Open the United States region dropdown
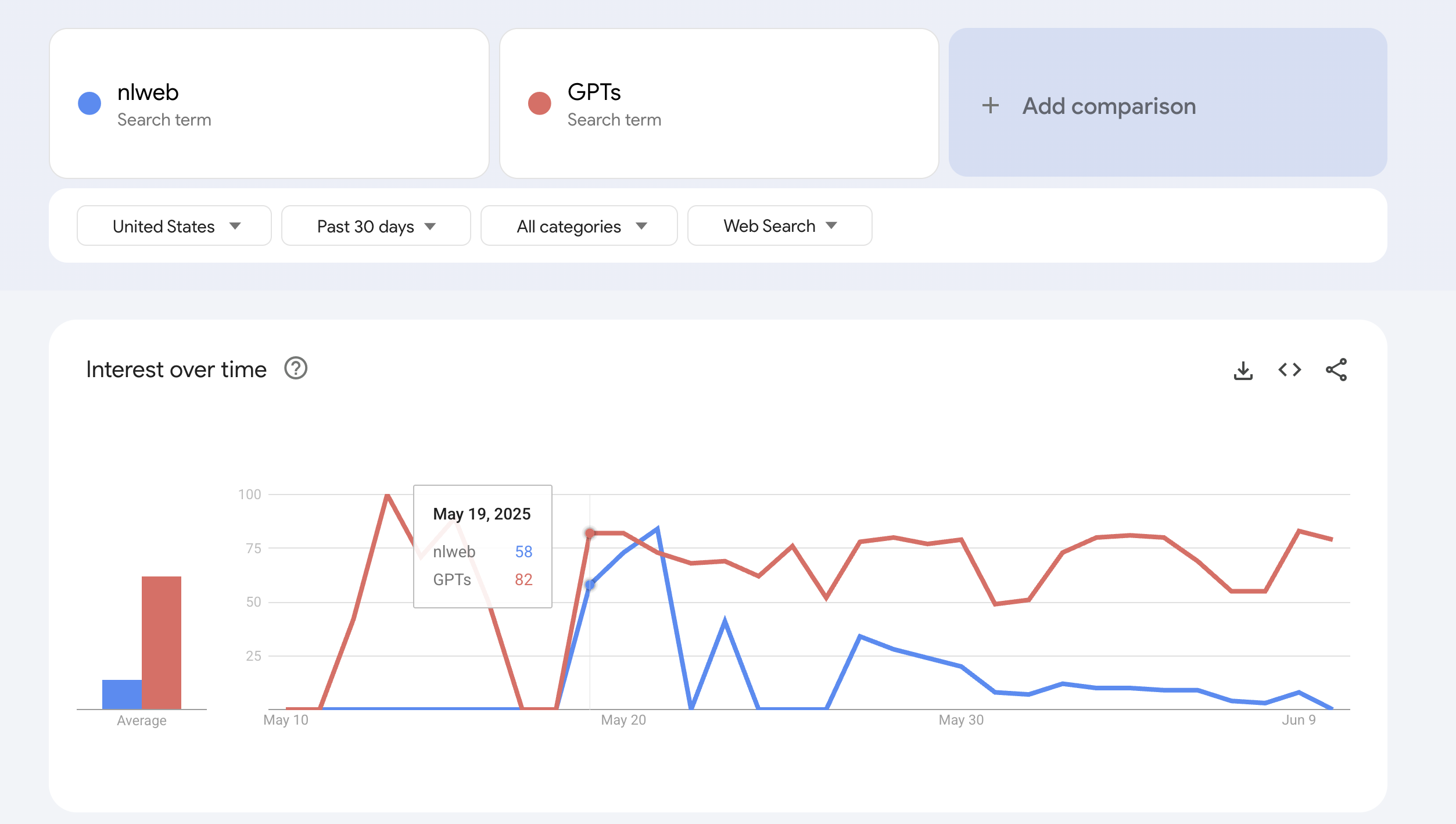The height and width of the screenshot is (824, 1456). coord(174,226)
